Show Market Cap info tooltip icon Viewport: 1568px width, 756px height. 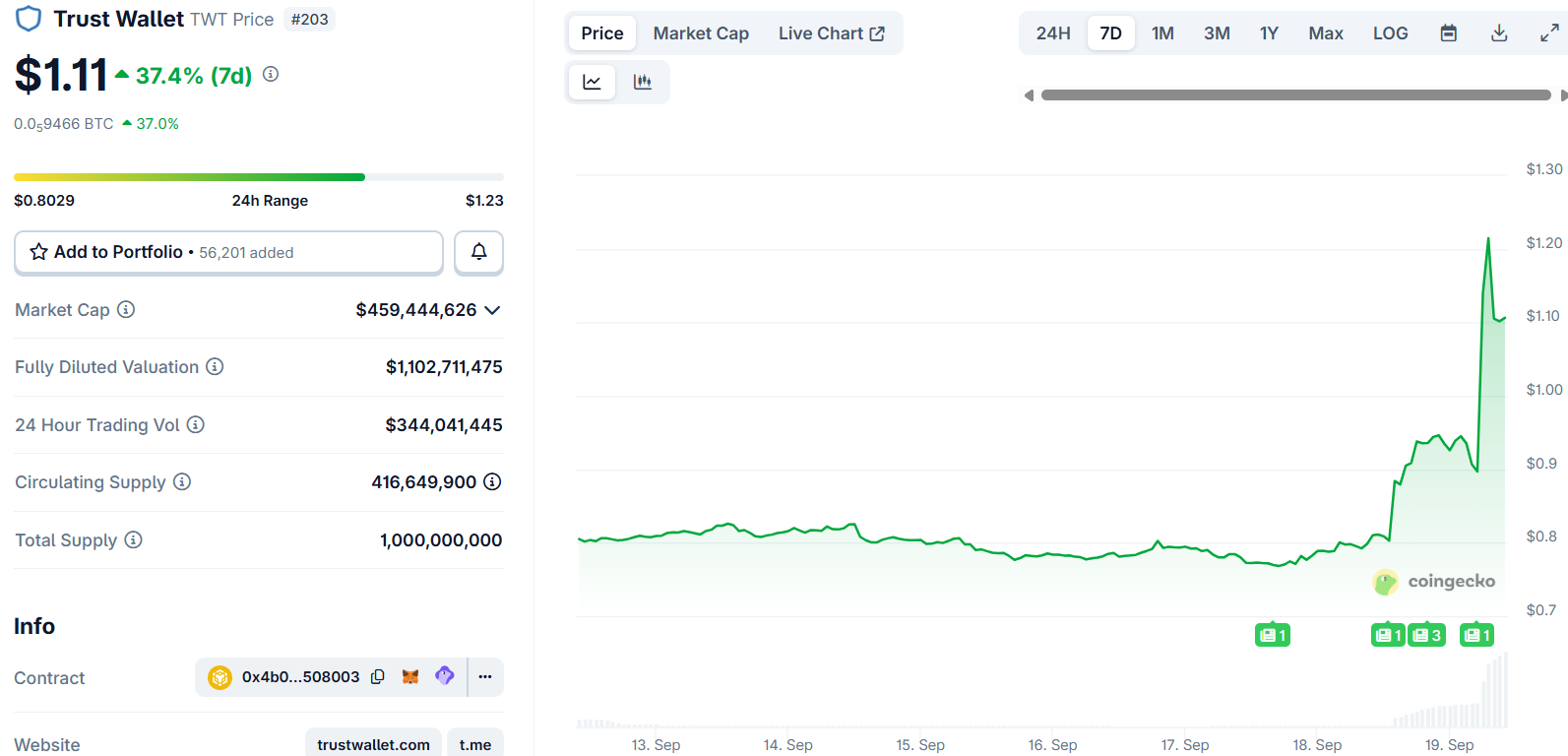click(x=126, y=309)
